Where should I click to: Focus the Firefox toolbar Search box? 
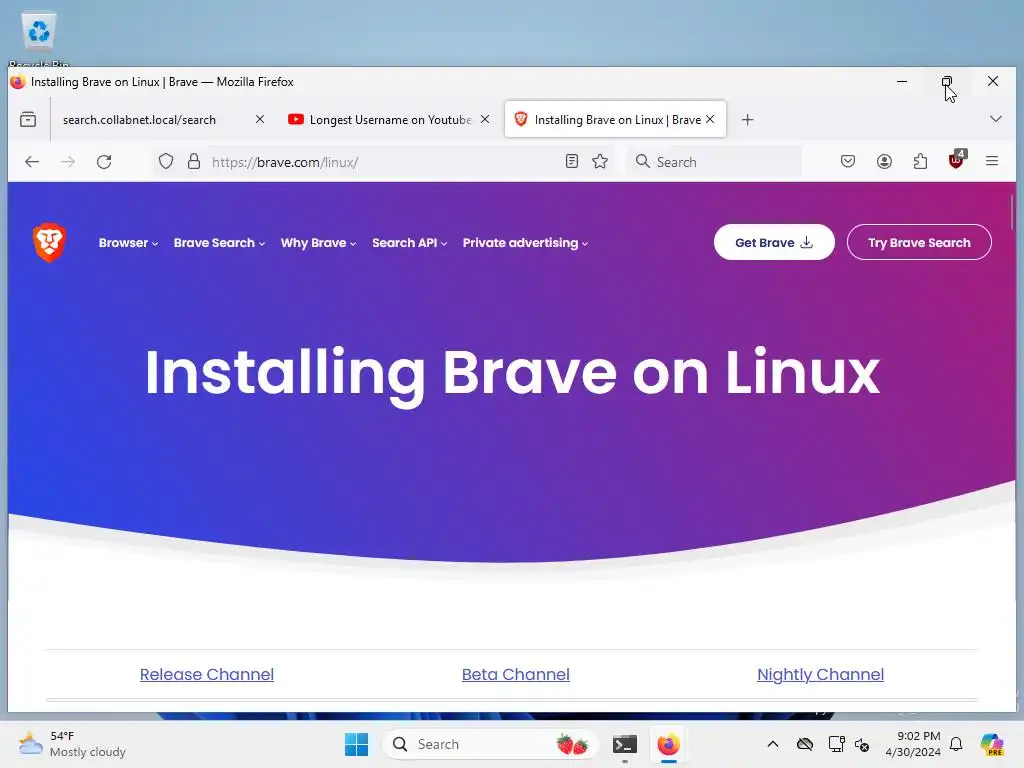click(715, 162)
